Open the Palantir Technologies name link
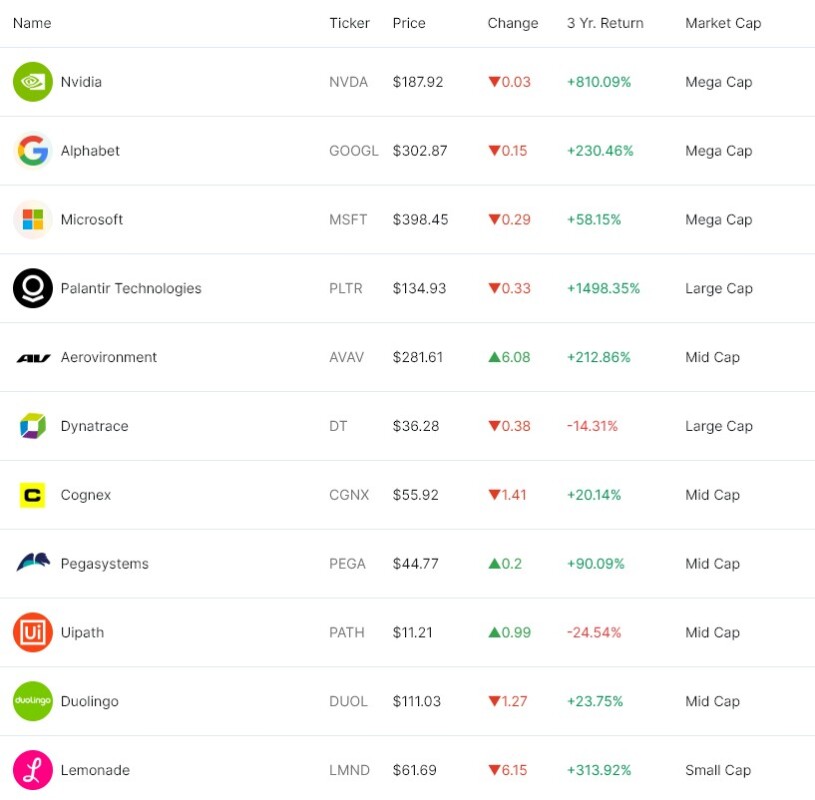Viewport: 815px width, 800px height. [x=131, y=289]
